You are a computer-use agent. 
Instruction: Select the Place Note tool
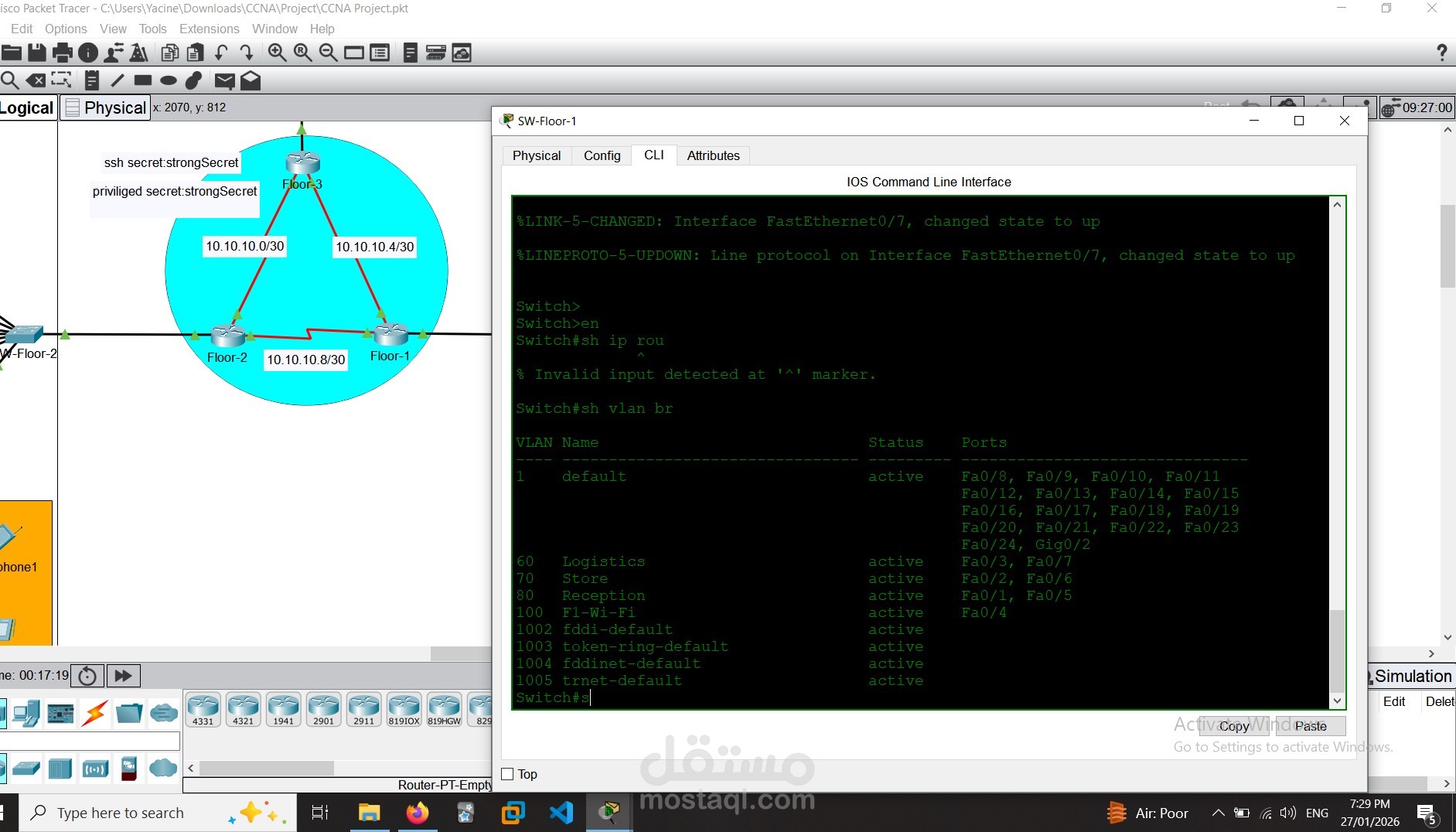point(92,80)
